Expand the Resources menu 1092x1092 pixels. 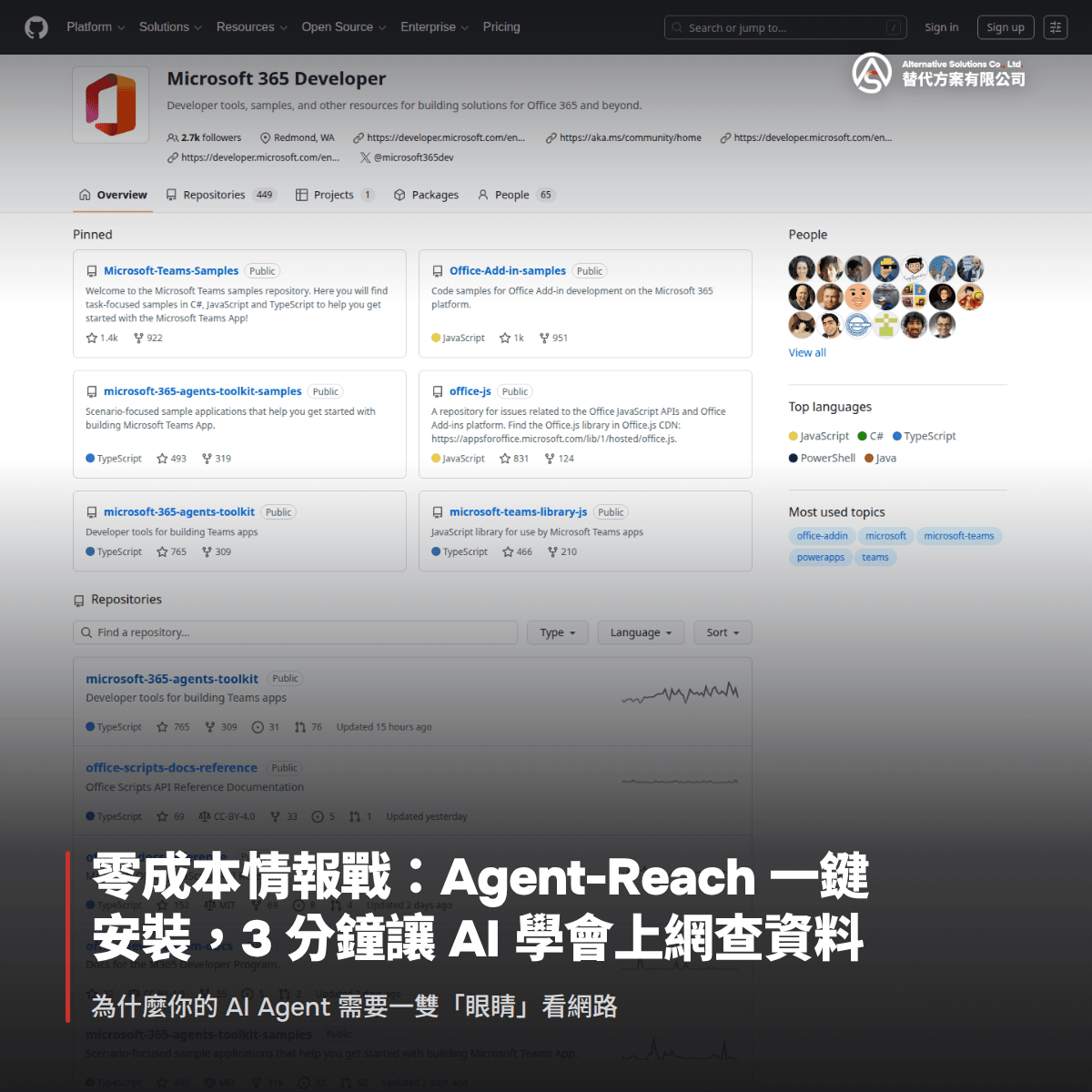pyautogui.click(x=251, y=27)
